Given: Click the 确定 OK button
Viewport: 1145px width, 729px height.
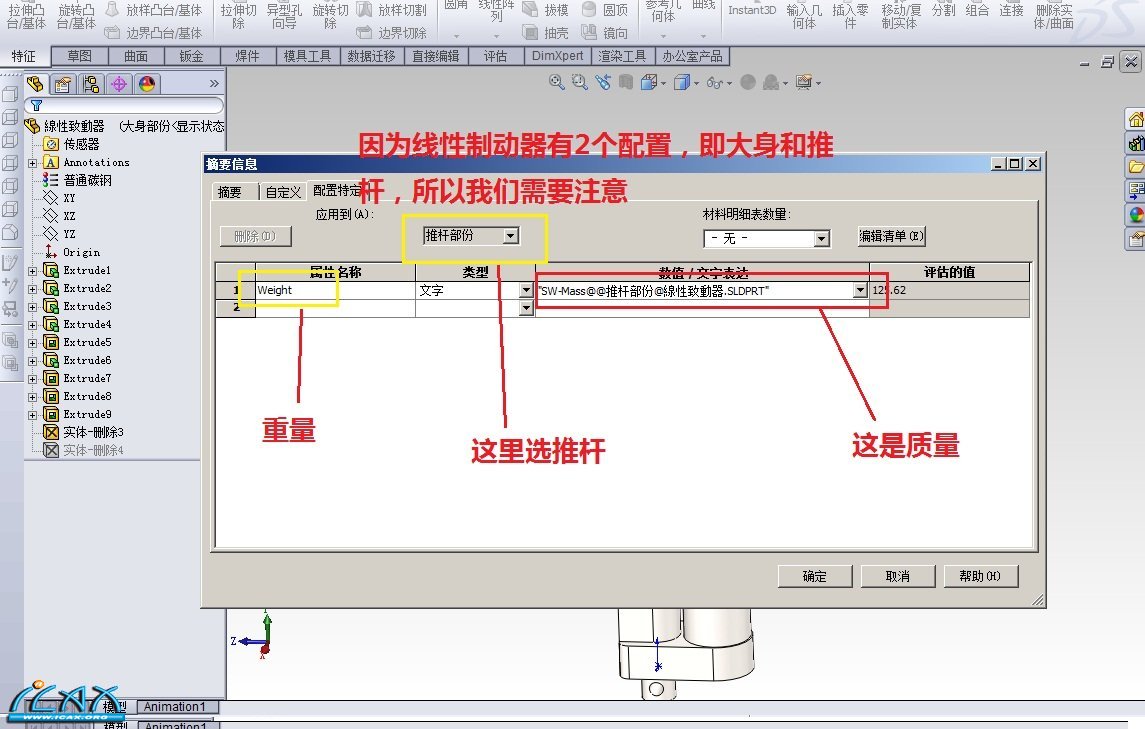Looking at the screenshot, I should click(x=815, y=576).
